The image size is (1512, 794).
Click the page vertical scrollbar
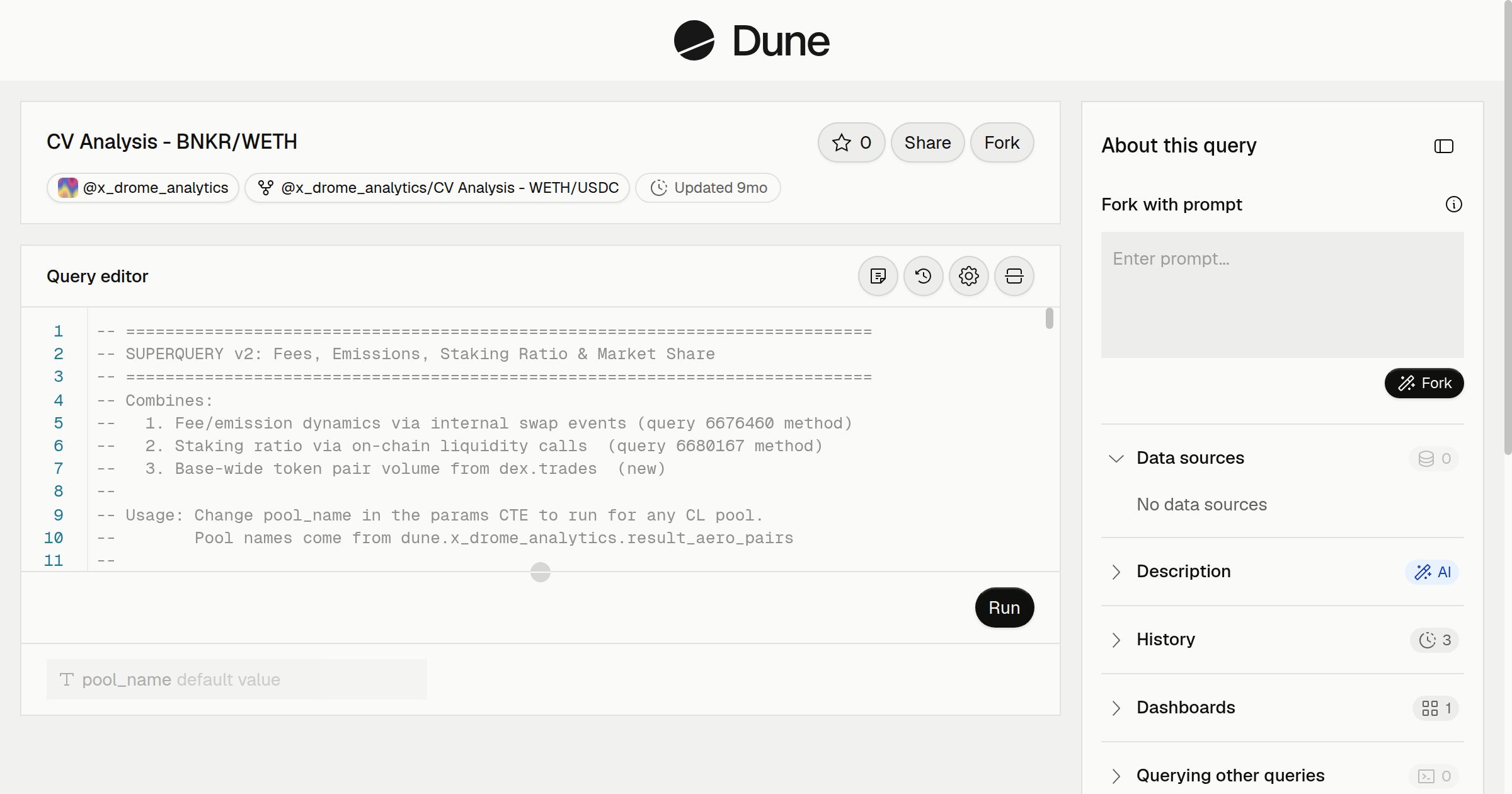(x=1508, y=227)
